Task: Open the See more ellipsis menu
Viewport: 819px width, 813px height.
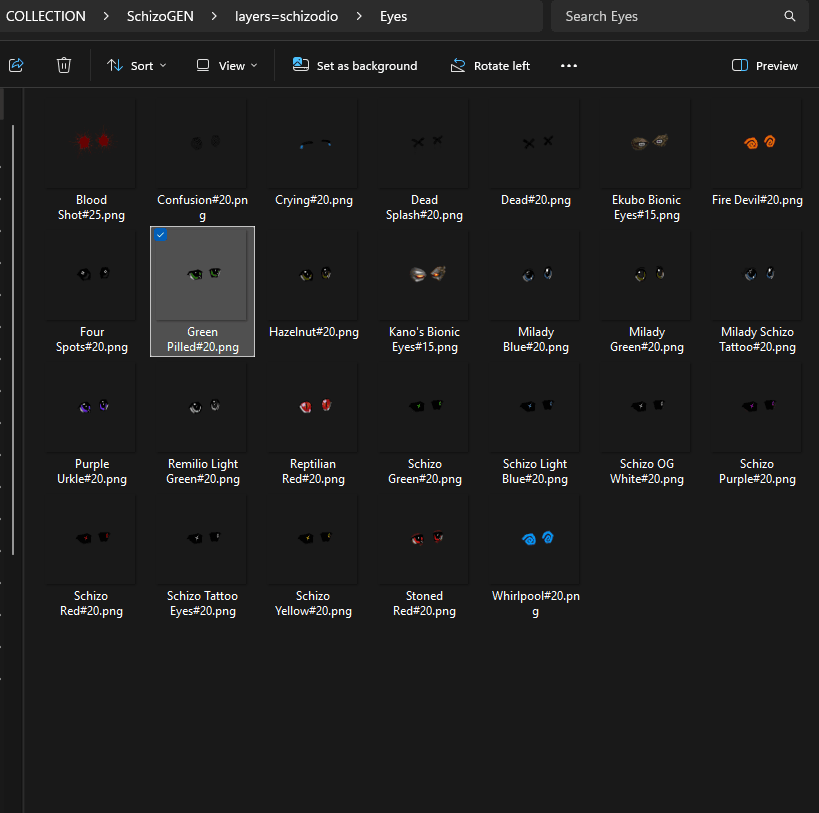Action: [x=569, y=66]
